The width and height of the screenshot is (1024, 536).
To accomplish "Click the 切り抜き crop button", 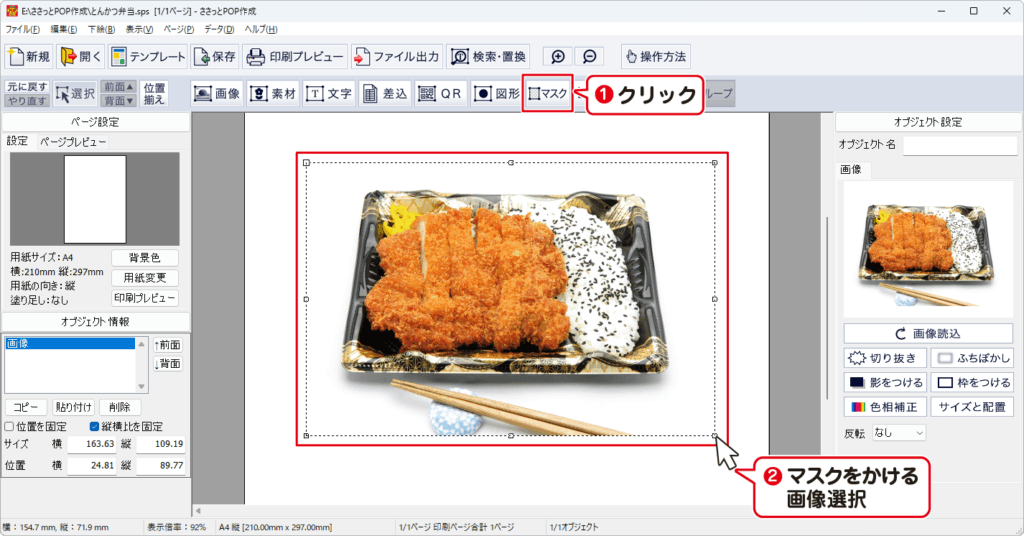I will pyautogui.click(x=885, y=358).
